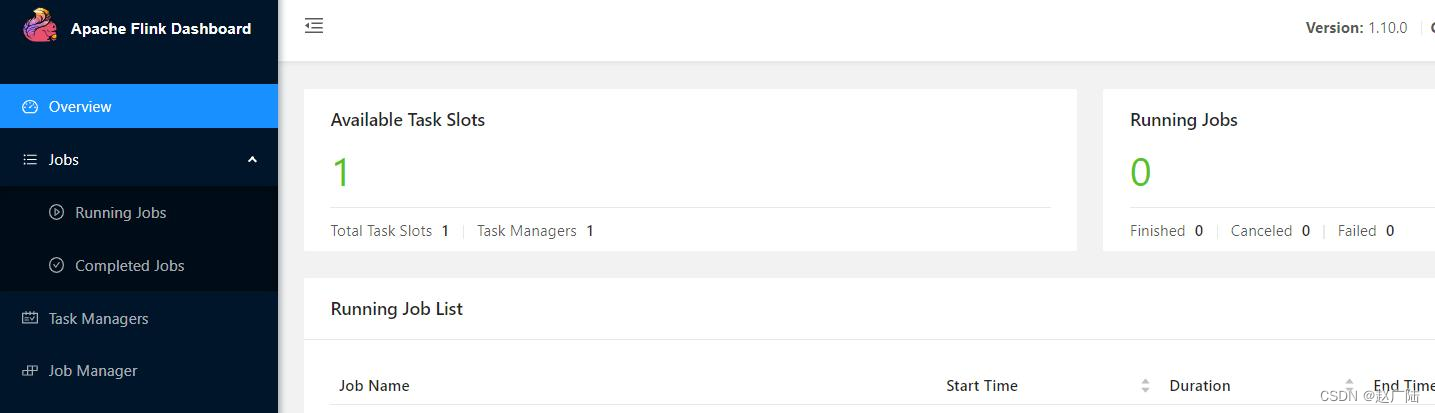The height and width of the screenshot is (413, 1435).
Task: Open the Job Manager page
Action: 139,371
